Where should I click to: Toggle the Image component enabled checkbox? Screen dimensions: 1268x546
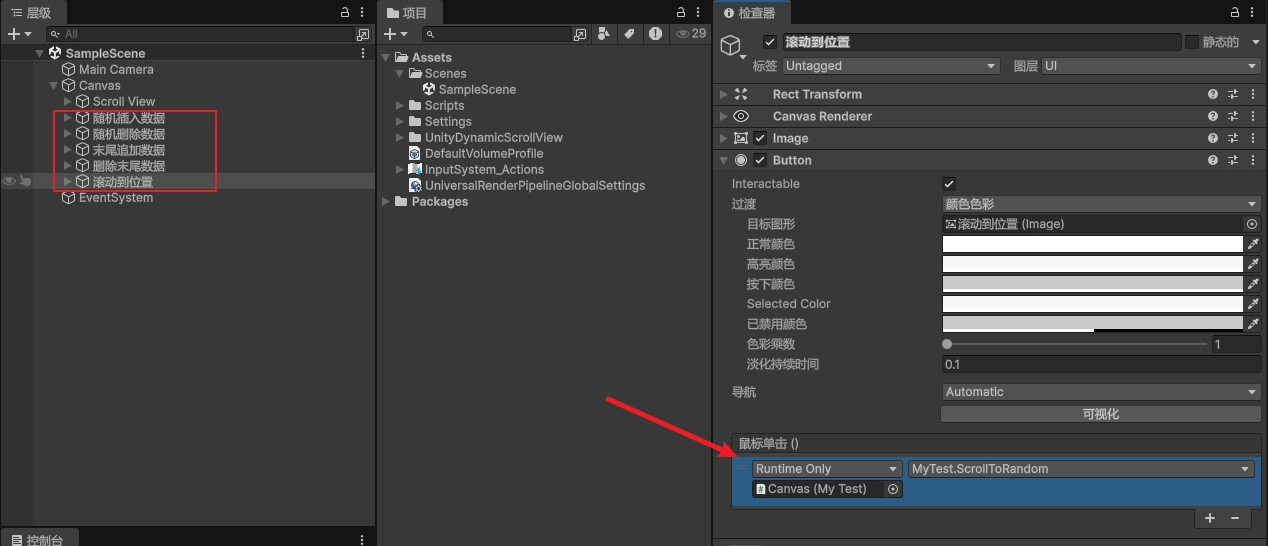pos(760,138)
